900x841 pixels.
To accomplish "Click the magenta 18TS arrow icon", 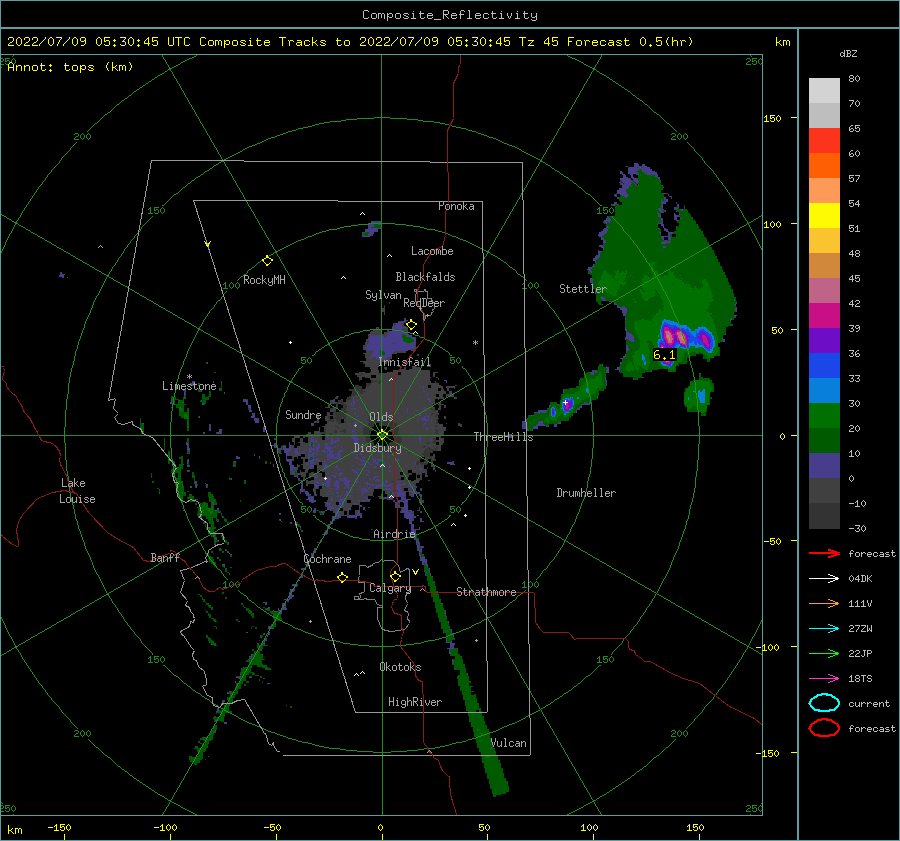I will click(x=824, y=679).
